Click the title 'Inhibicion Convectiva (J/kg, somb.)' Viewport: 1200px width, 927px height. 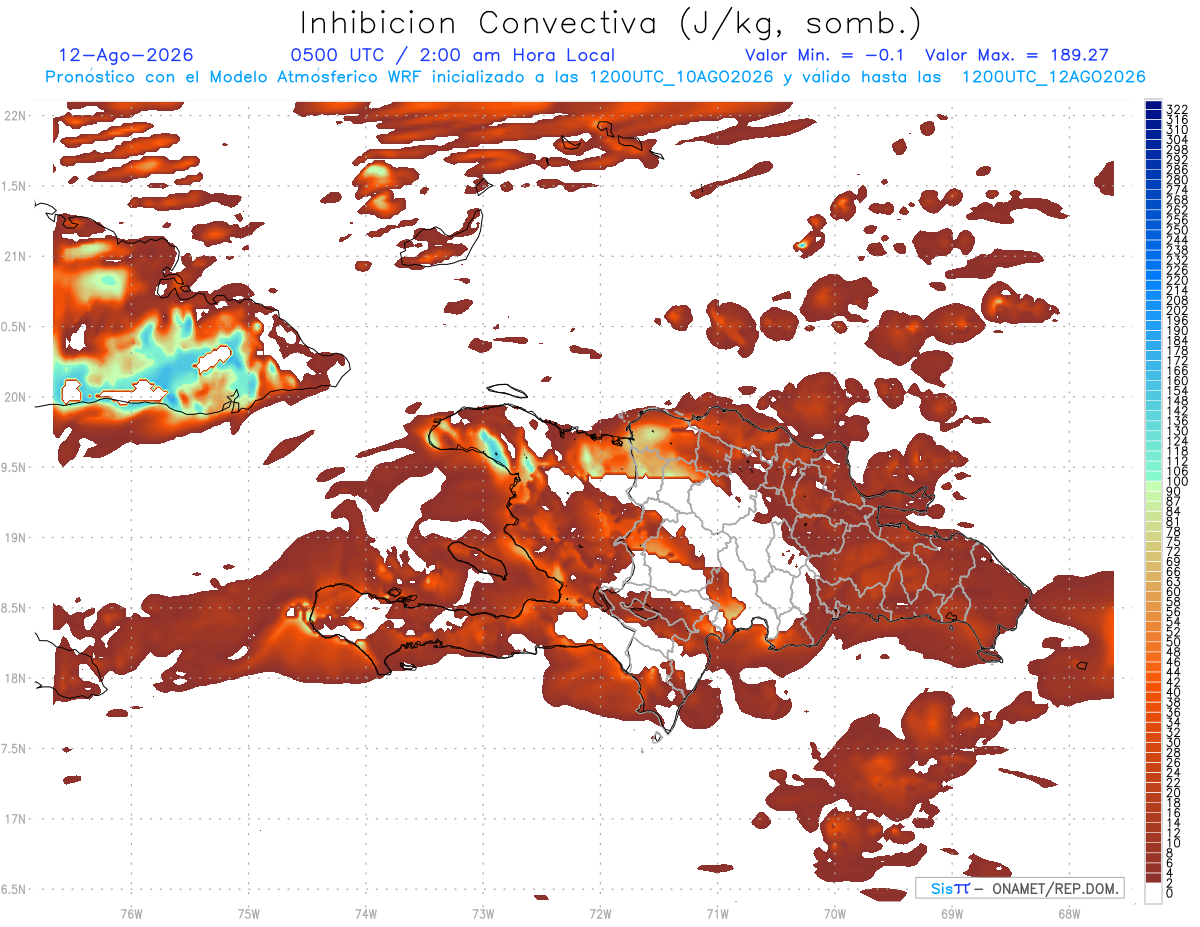[610, 23]
